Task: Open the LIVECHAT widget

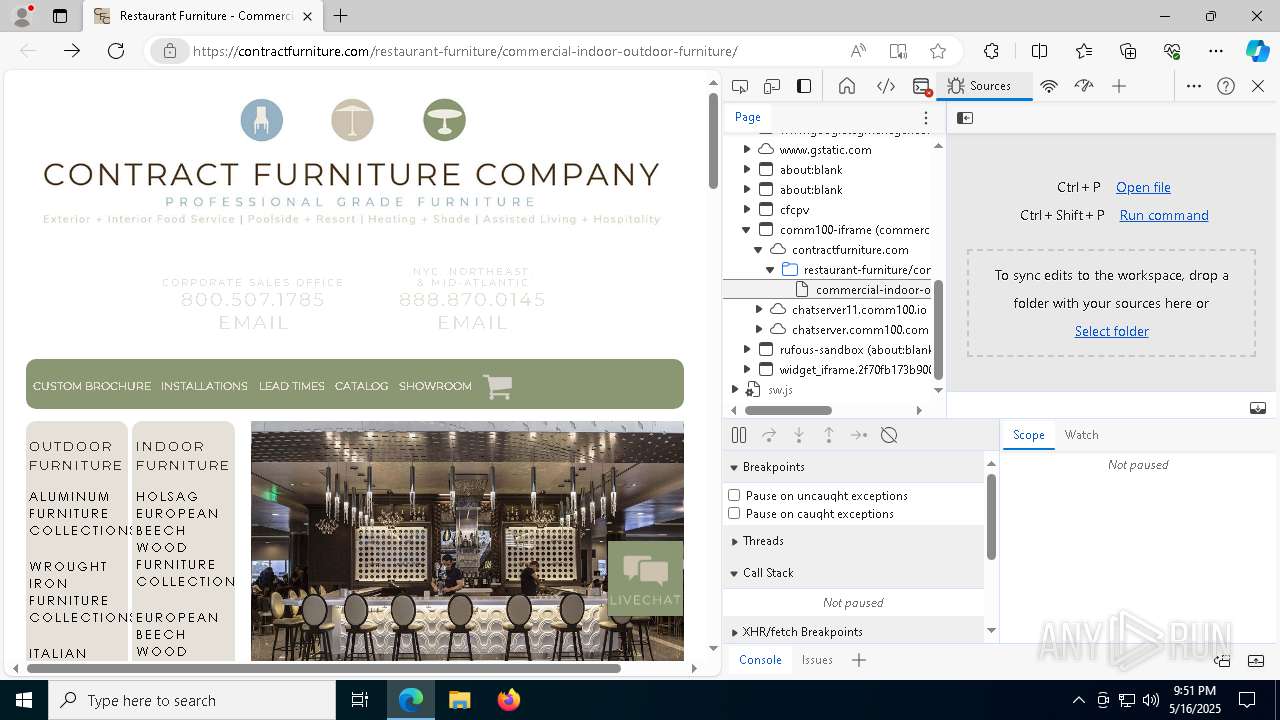Action: (x=645, y=578)
